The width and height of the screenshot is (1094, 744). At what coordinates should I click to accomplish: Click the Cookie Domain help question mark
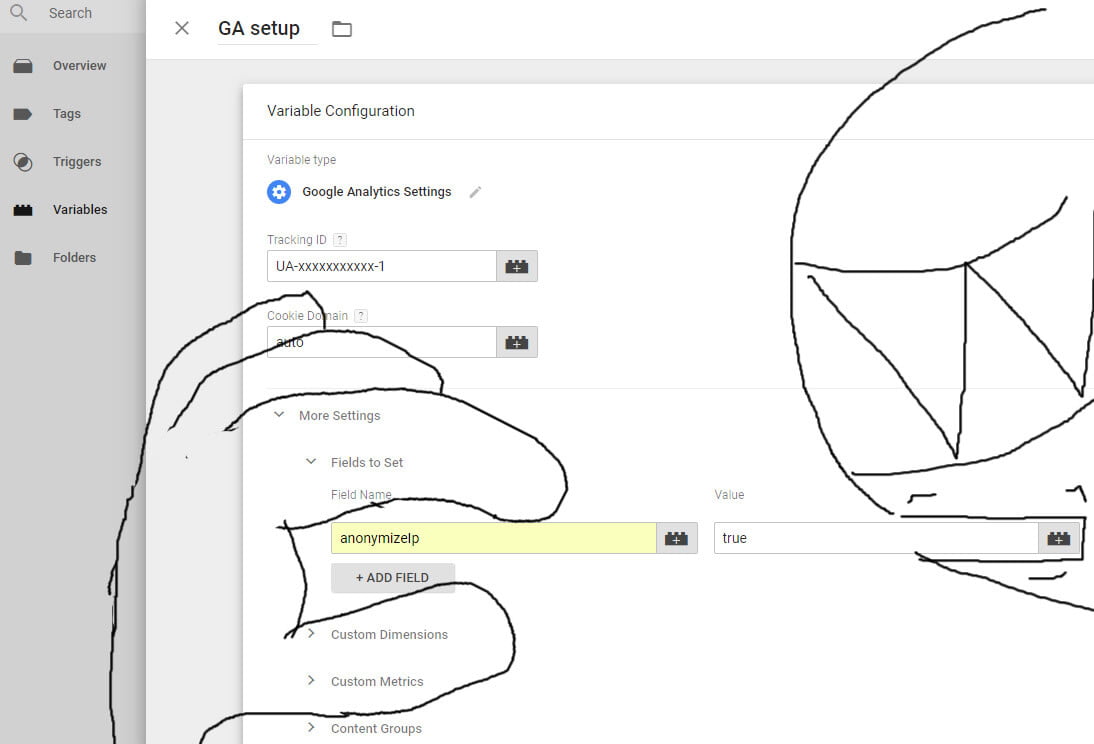(361, 316)
